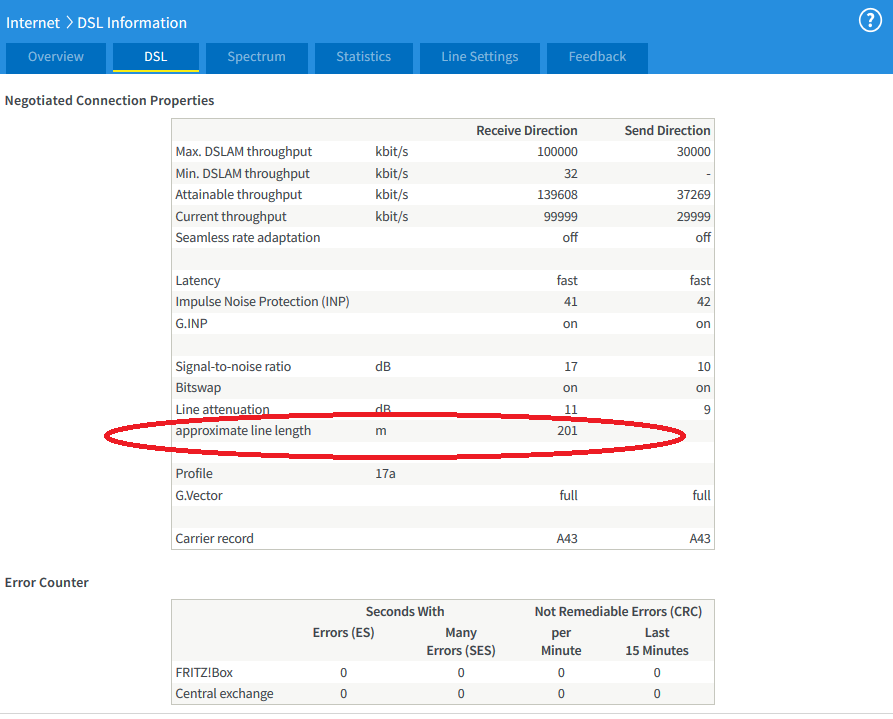Click the receive current throughput value 99999

click(x=557, y=217)
